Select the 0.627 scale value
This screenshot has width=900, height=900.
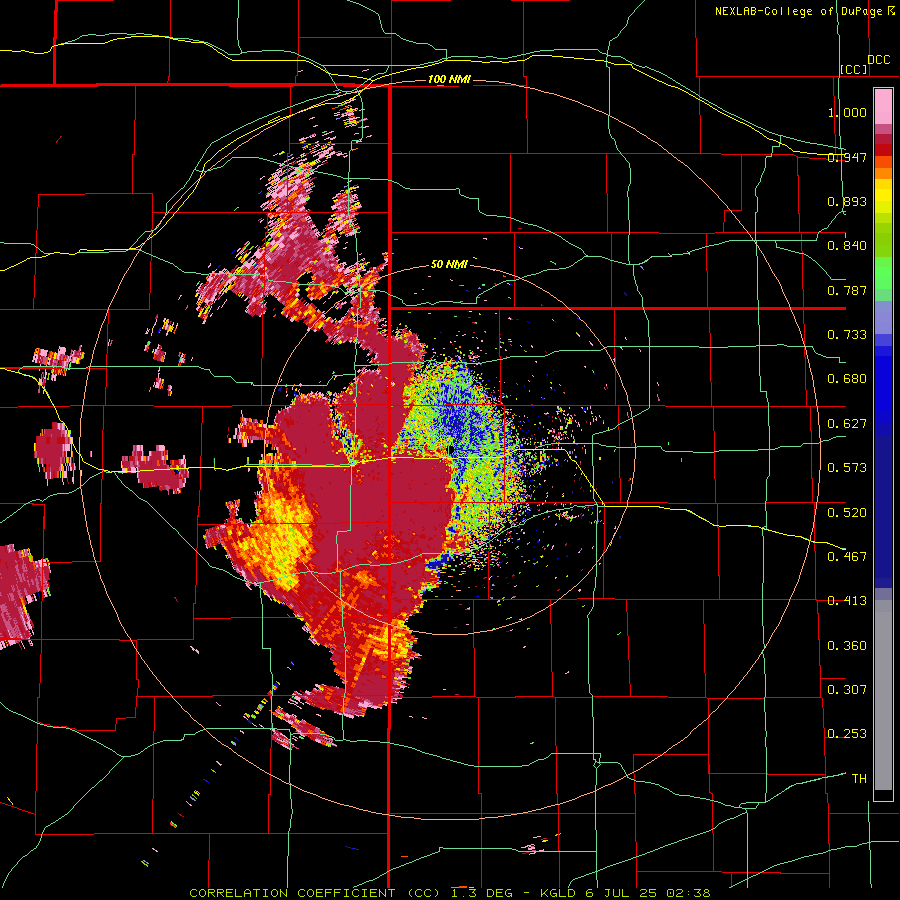point(847,424)
